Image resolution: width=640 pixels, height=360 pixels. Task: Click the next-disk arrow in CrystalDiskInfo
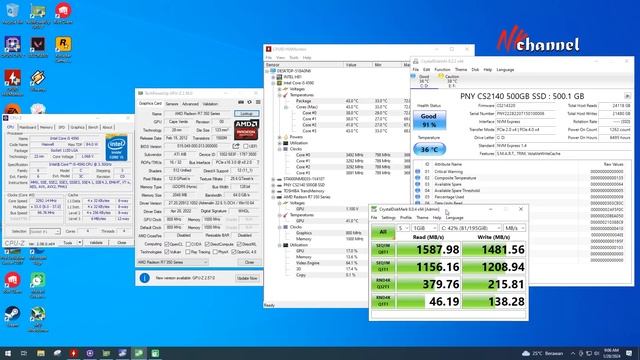pyautogui.click(x=627, y=96)
